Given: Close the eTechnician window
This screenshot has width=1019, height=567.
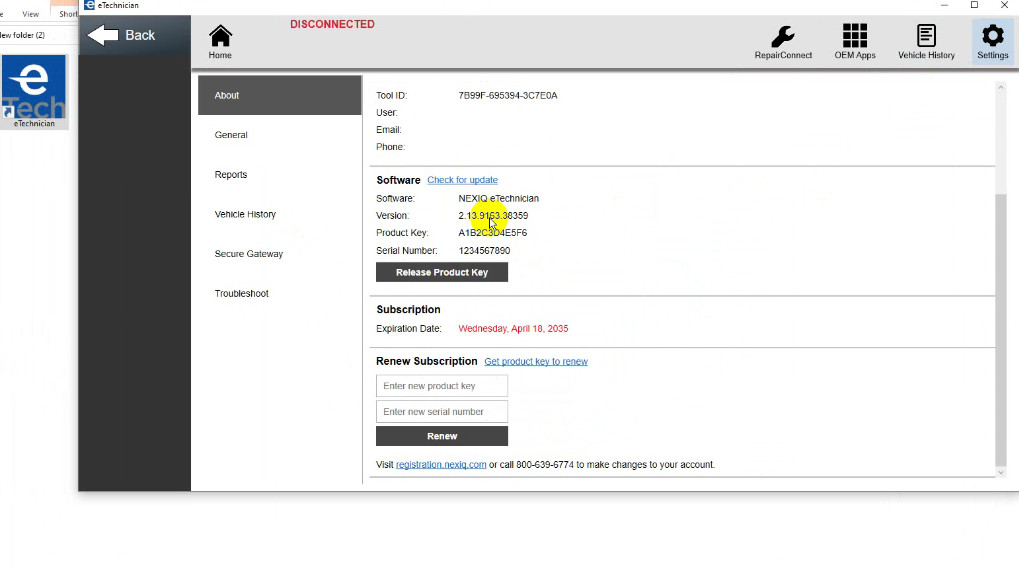Looking at the screenshot, I should pos(1004,5).
